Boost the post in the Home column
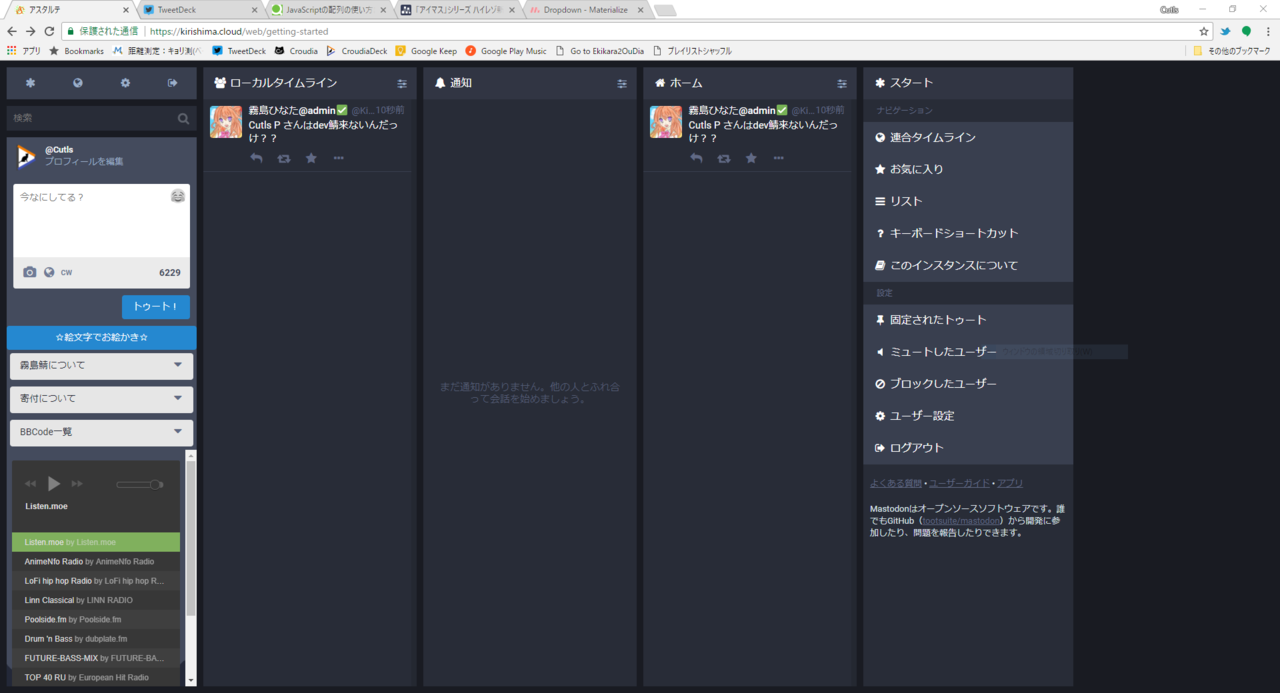The width and height of the screenshot is (1280, 693). [x=724, y=158]
